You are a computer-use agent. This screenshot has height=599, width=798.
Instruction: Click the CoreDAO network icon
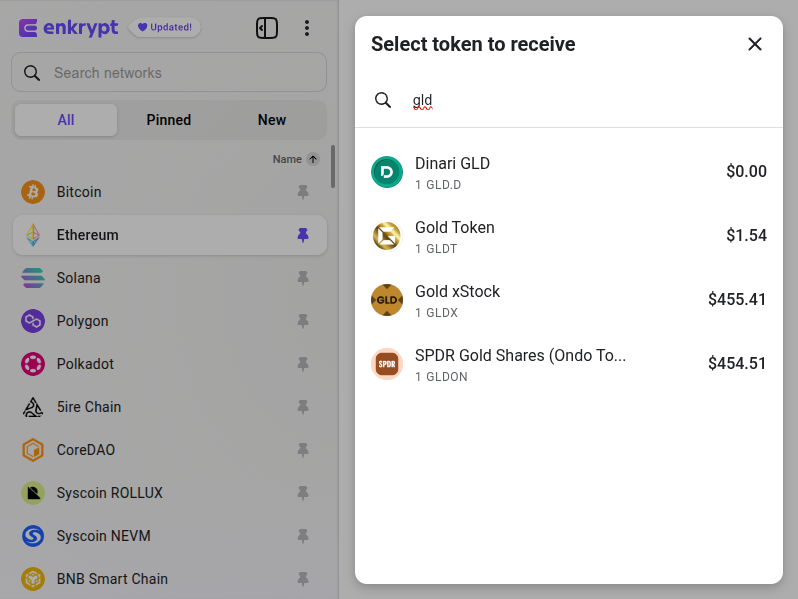[33, 450]
